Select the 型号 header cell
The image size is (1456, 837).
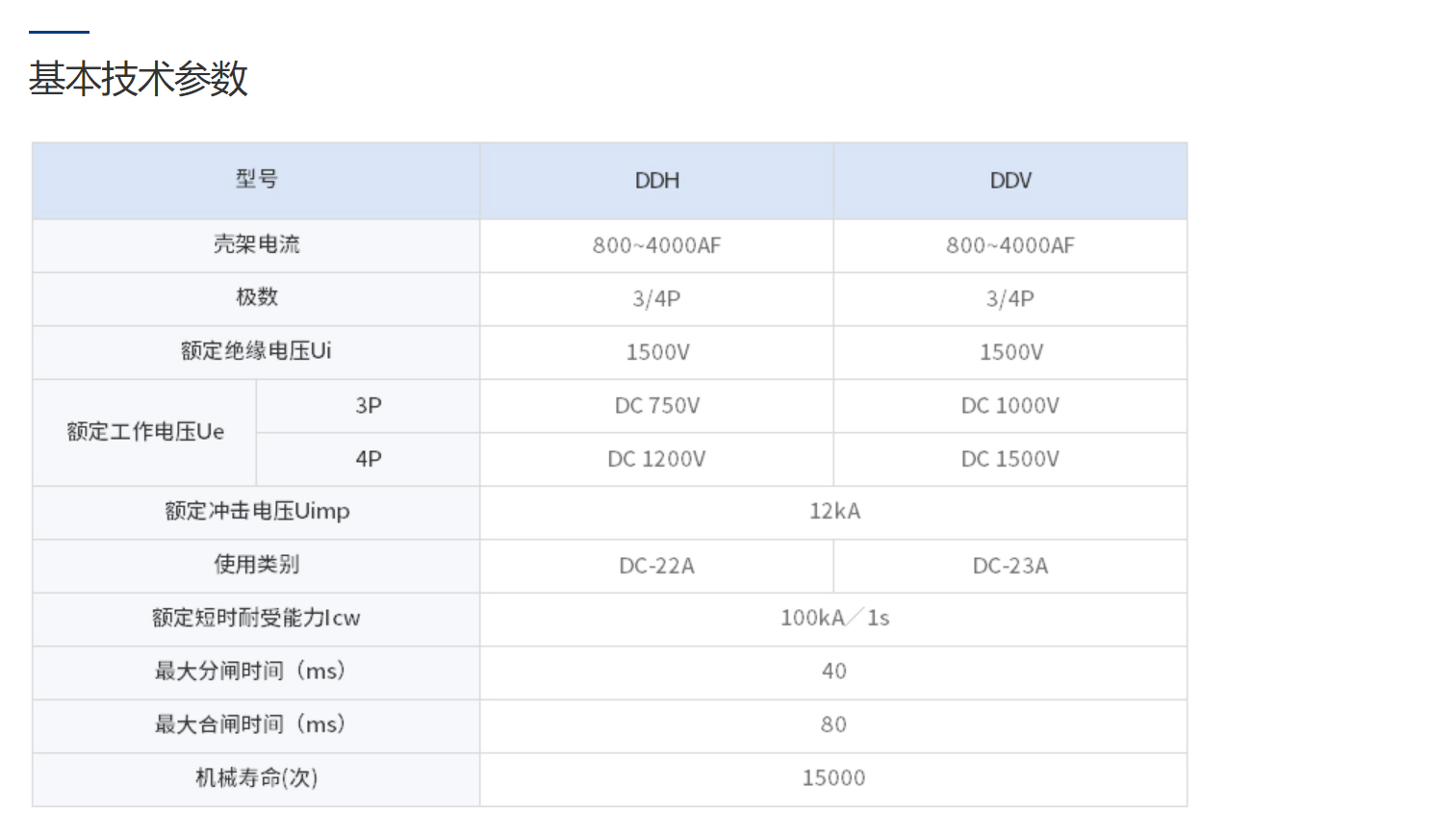pos(256,180)
